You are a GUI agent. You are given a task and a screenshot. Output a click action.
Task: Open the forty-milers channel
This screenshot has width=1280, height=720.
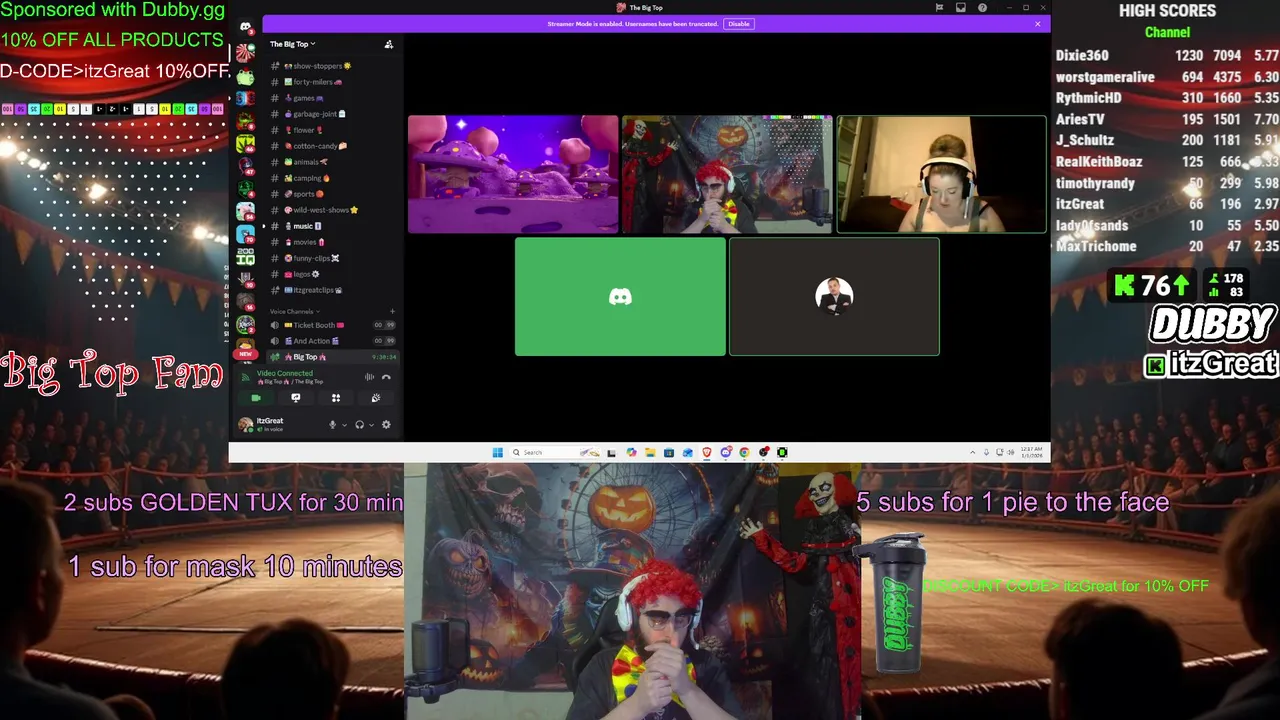[x=333, y=82]
